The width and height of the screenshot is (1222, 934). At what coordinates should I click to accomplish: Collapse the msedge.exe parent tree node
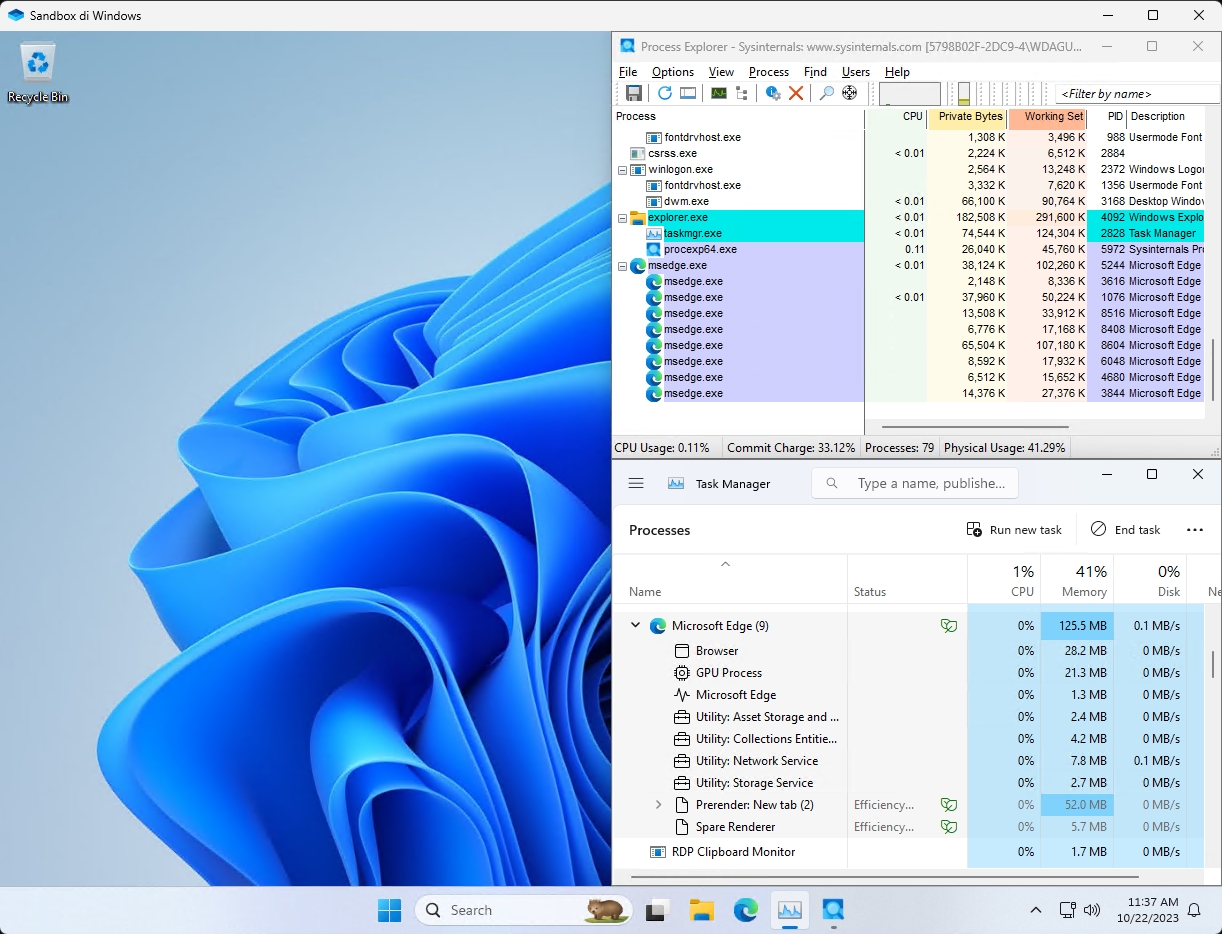click(x=622, y=266)
